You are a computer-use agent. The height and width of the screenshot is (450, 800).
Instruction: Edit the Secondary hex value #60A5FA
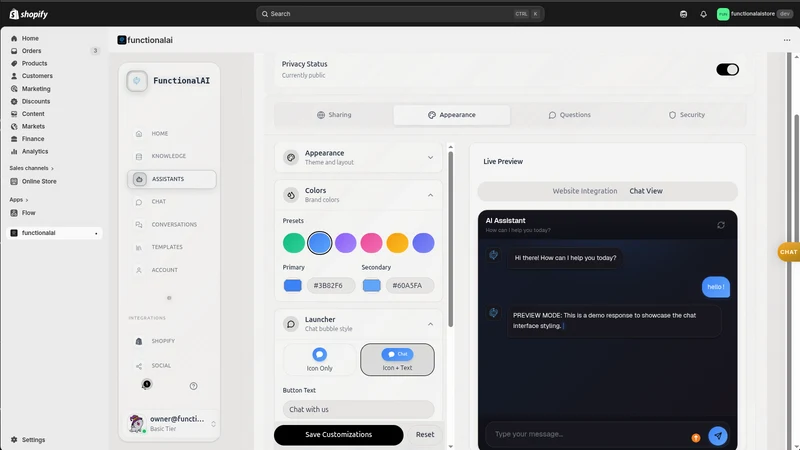pyautogui.click(x=410, y=285)
